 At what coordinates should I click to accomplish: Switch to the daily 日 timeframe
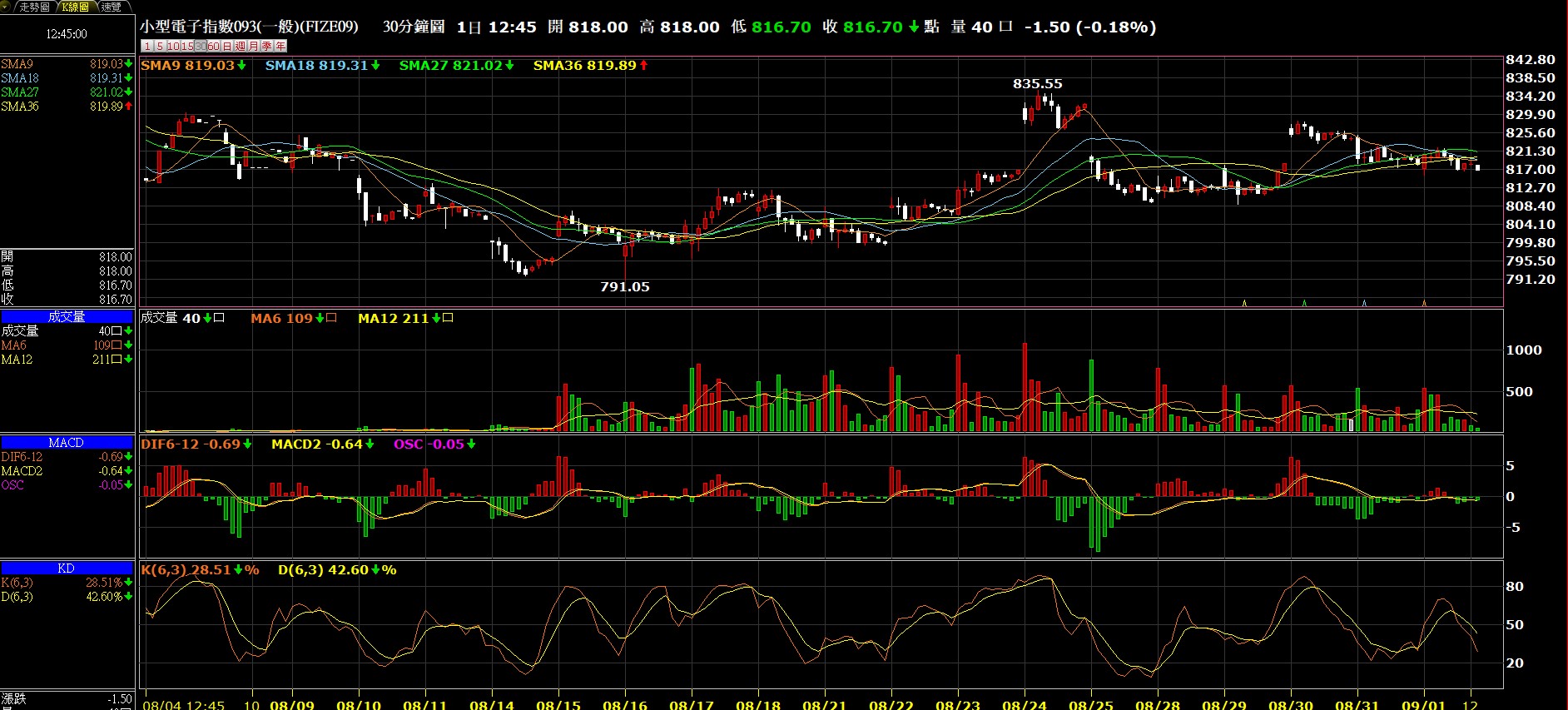(227, 46)
